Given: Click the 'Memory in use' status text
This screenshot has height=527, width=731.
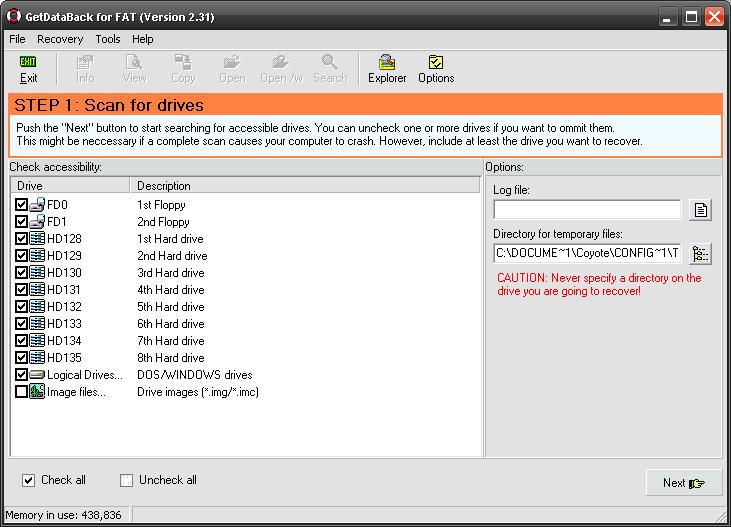Looking at the screenshot, I should 63,515.
